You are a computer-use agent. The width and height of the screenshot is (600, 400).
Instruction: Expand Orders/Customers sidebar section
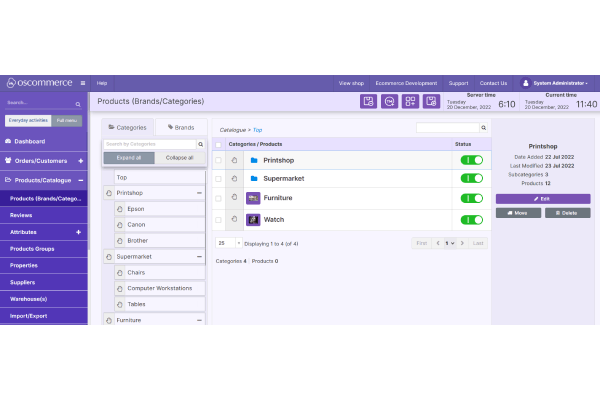click(81, 161)
